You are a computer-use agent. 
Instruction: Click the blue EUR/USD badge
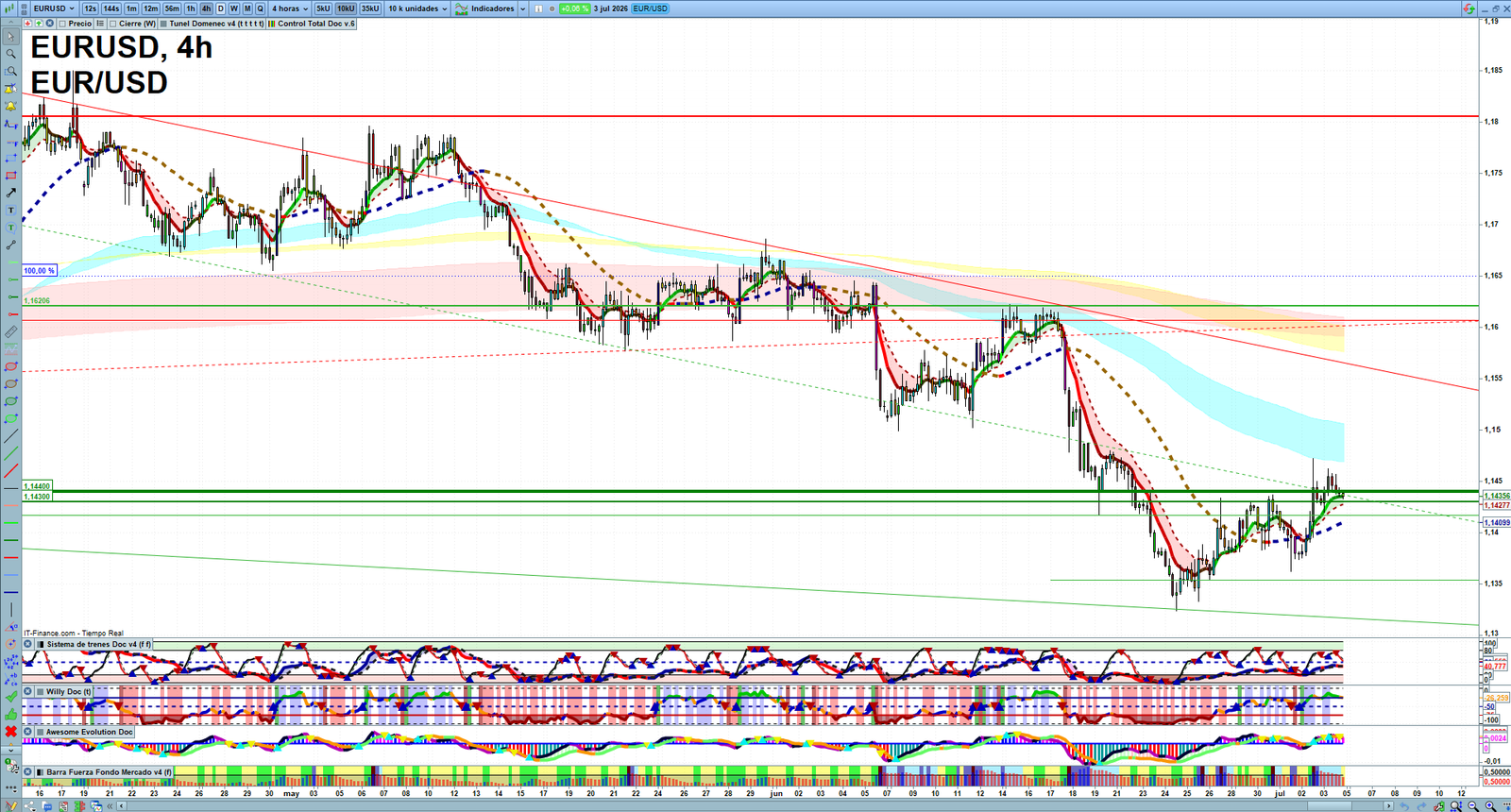(x=650, y=8)
